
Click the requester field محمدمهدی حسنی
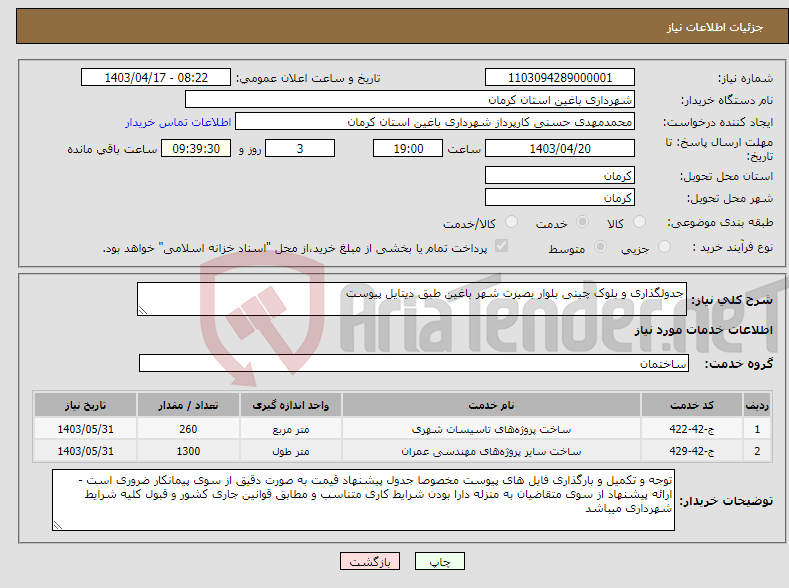tap(435, 122)
